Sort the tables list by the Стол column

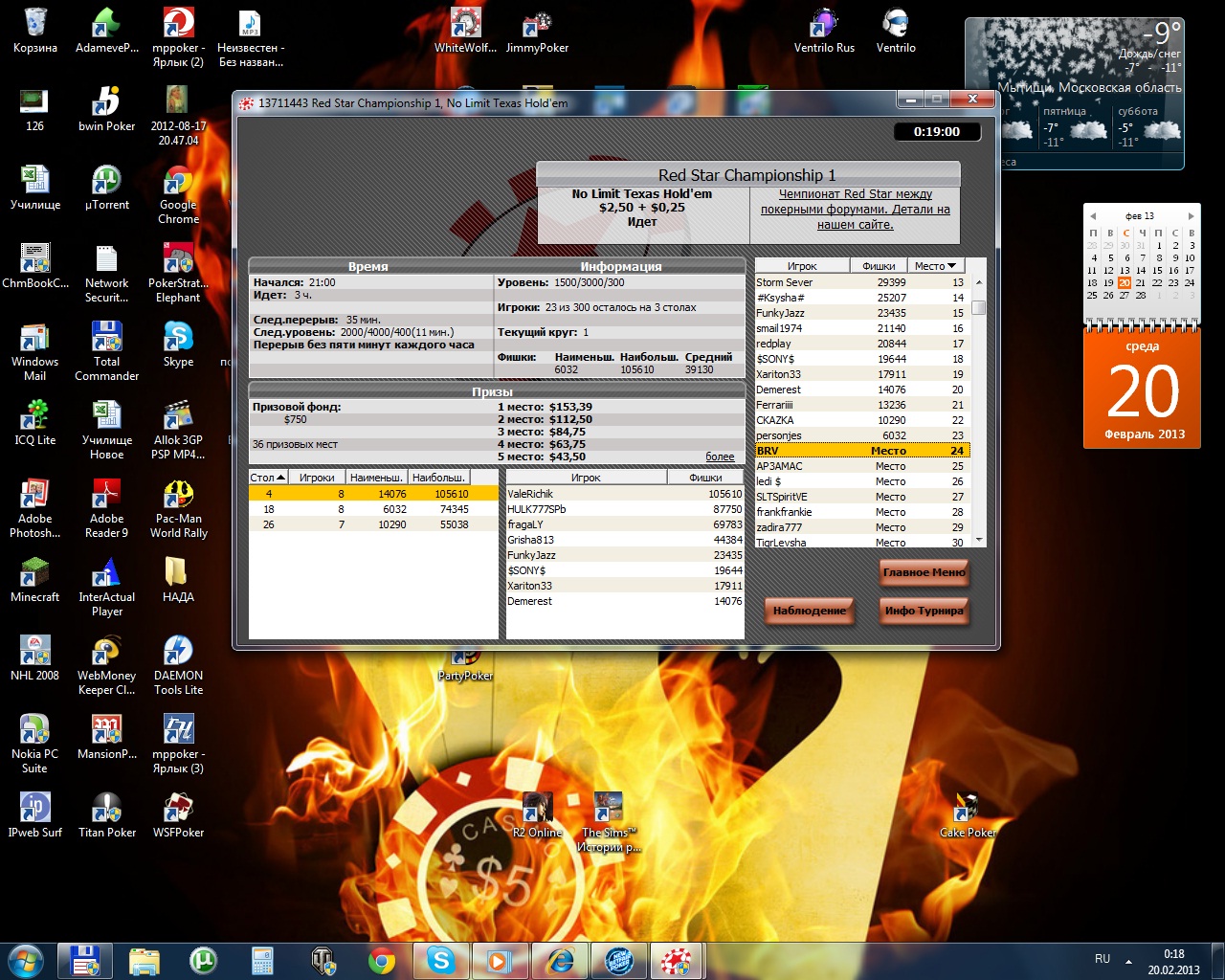point(267,477)
